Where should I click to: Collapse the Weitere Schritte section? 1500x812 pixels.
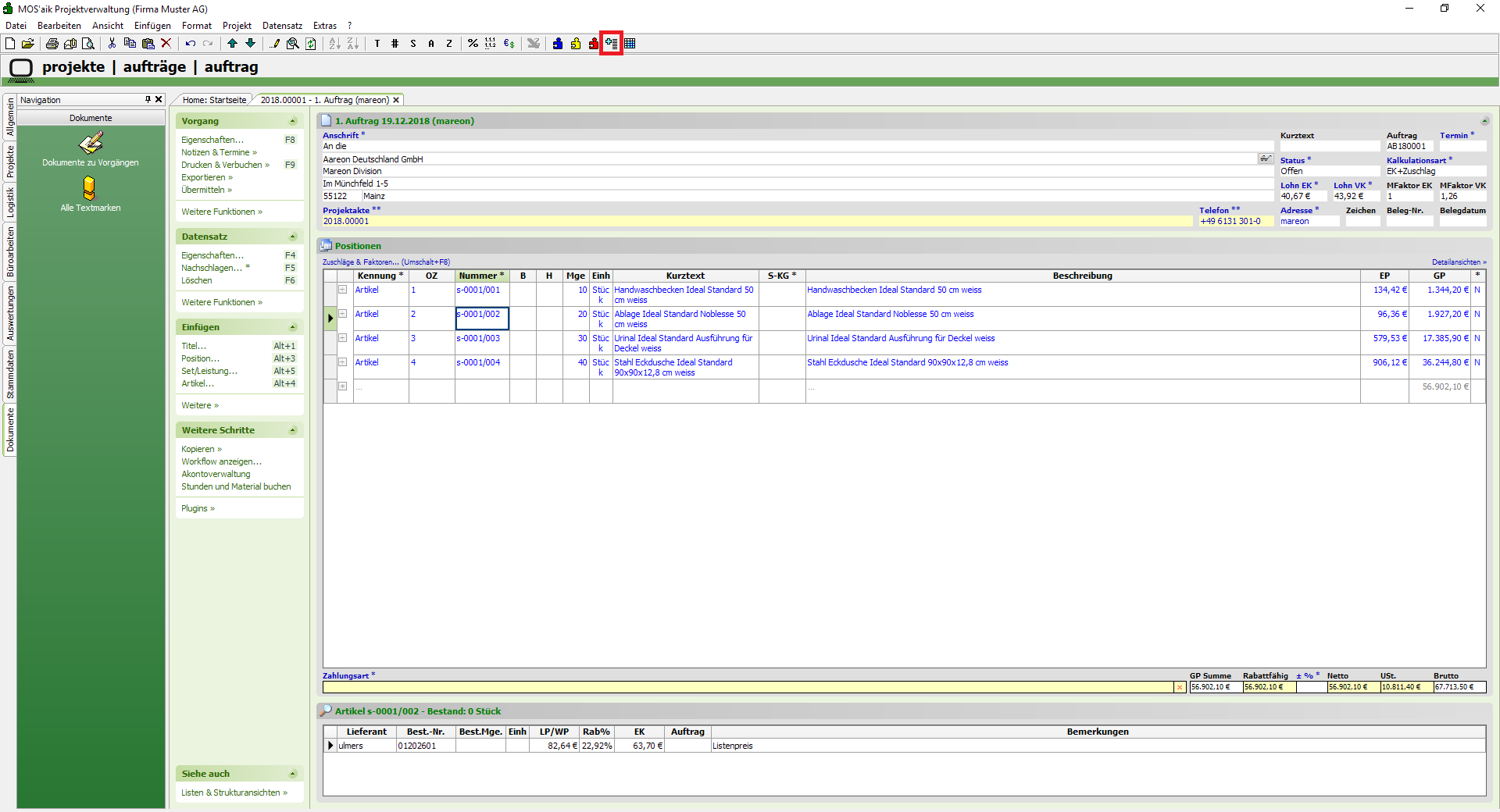click(293, 430)
